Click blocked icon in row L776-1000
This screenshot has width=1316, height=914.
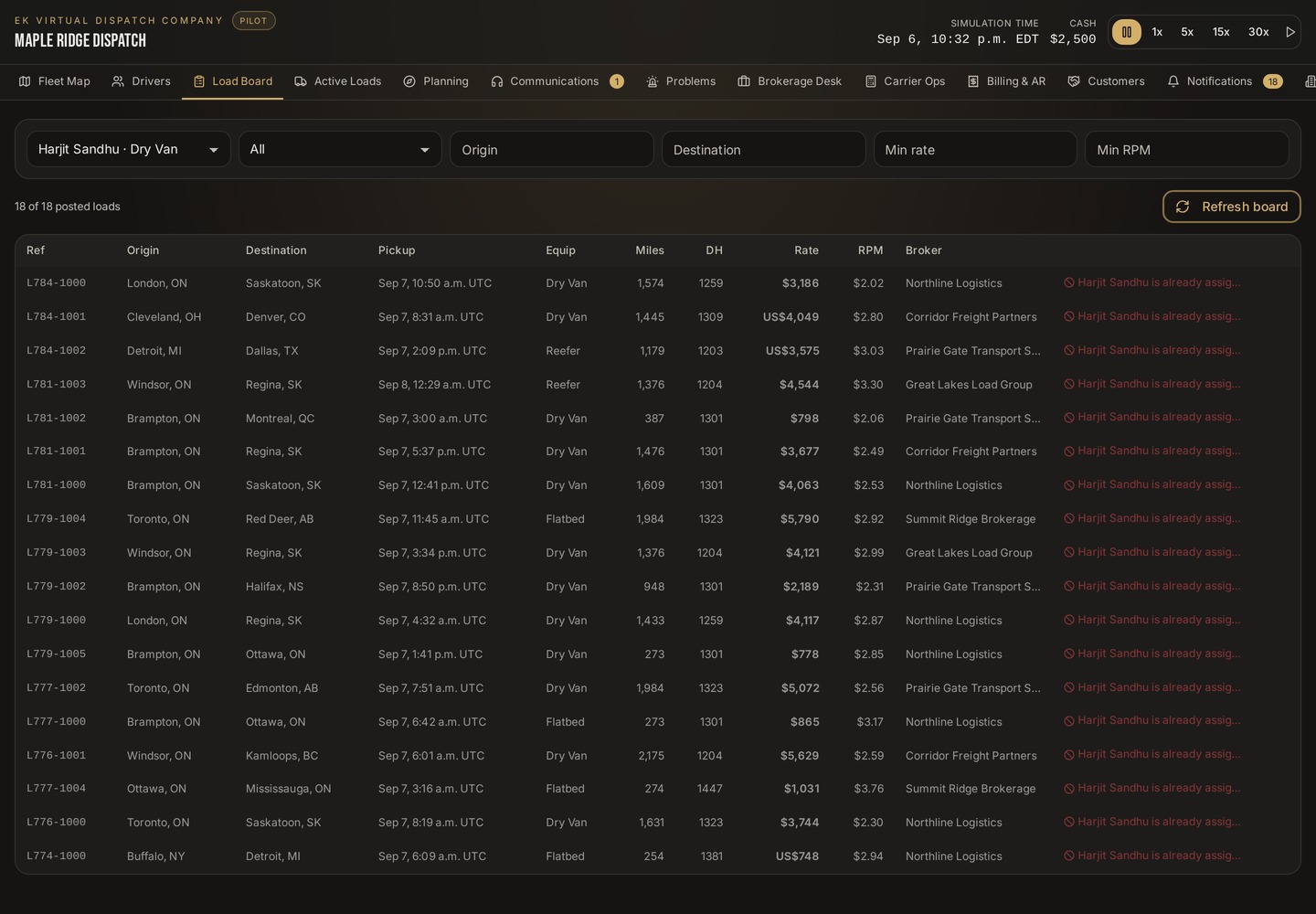(x=1069, y=823)
